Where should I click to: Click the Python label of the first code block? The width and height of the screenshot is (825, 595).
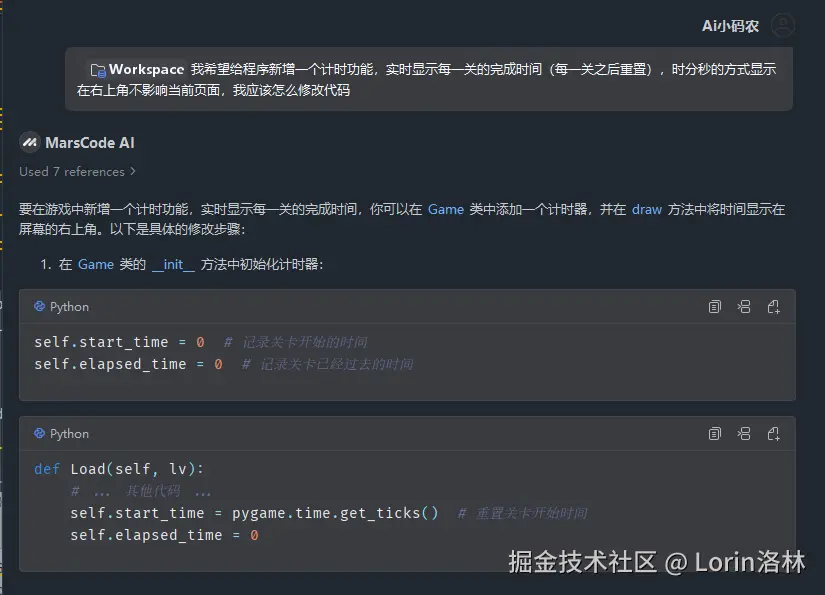pyautogui.click(x=69, y=307)
